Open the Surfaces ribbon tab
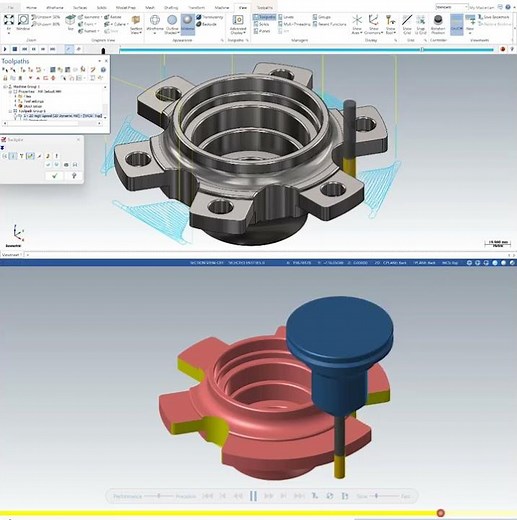The image size is (517, 520). tap(80, 7)
